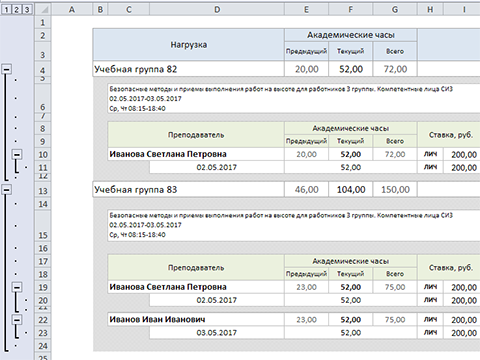Select column I header
Screen dimensions: 480x360
463,10
